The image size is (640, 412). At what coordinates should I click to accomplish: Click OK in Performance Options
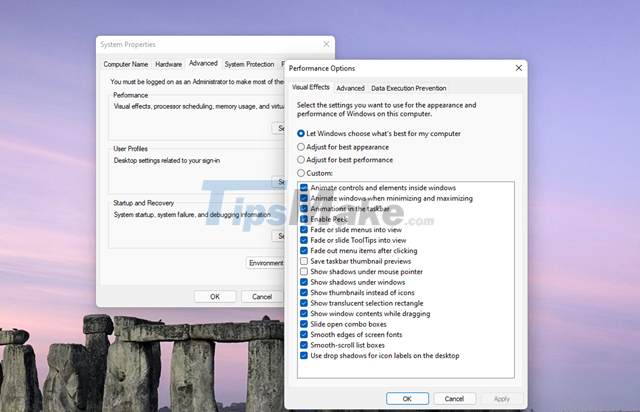[407, 399]
